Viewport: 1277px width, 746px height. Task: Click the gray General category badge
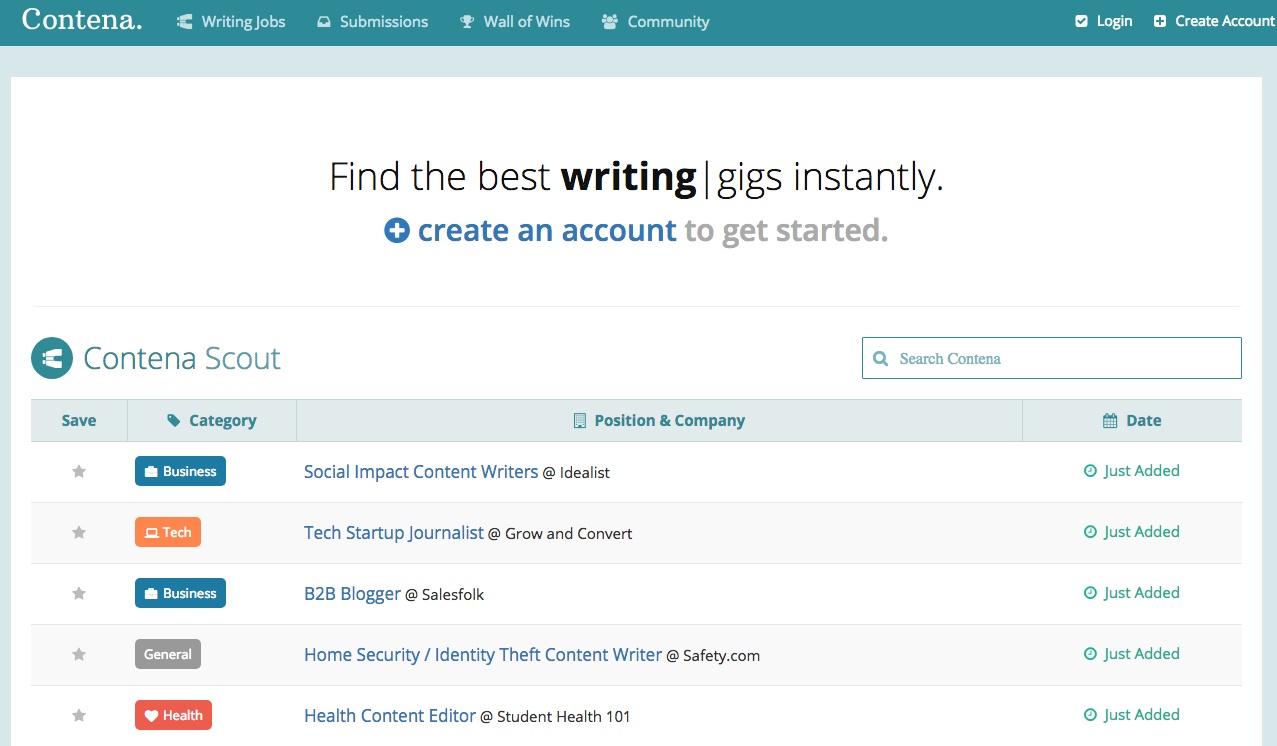coord(168,654)
